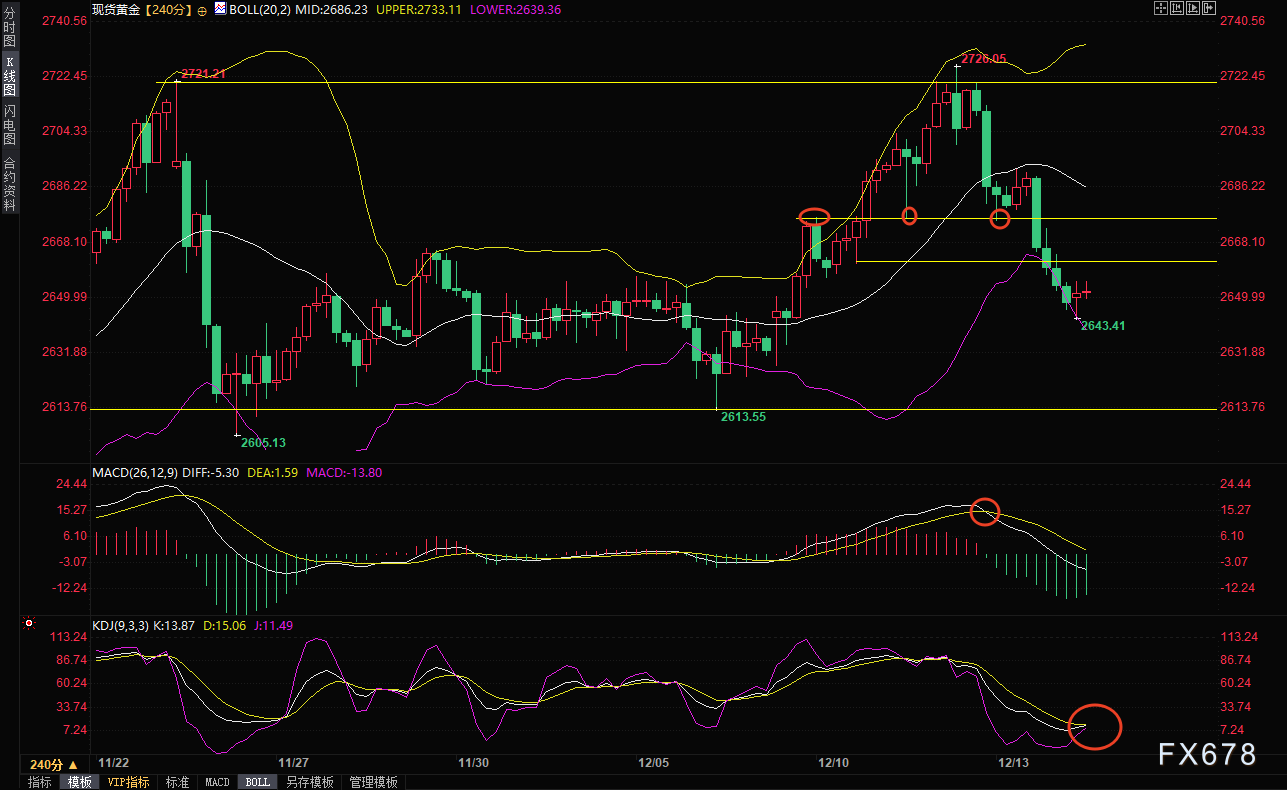Click 另存模板 to save template
1287x790 pixels.
309,782
